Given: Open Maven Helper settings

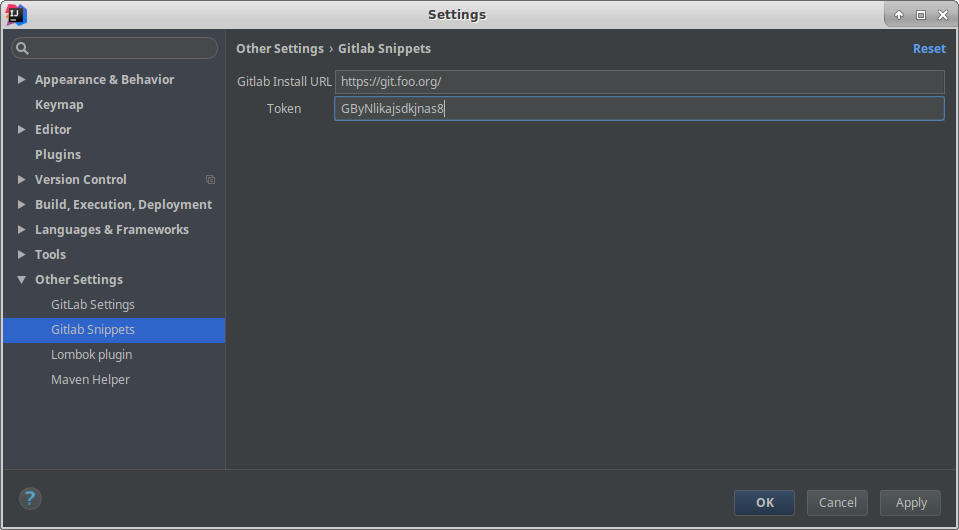Looking at the screenshot, I should click(91, 380).
